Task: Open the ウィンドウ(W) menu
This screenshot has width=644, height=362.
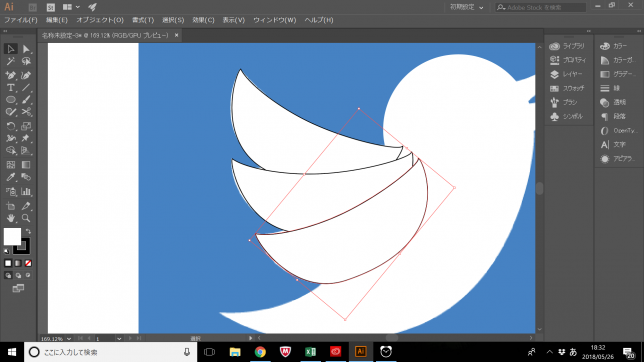Action: [274, 20]
